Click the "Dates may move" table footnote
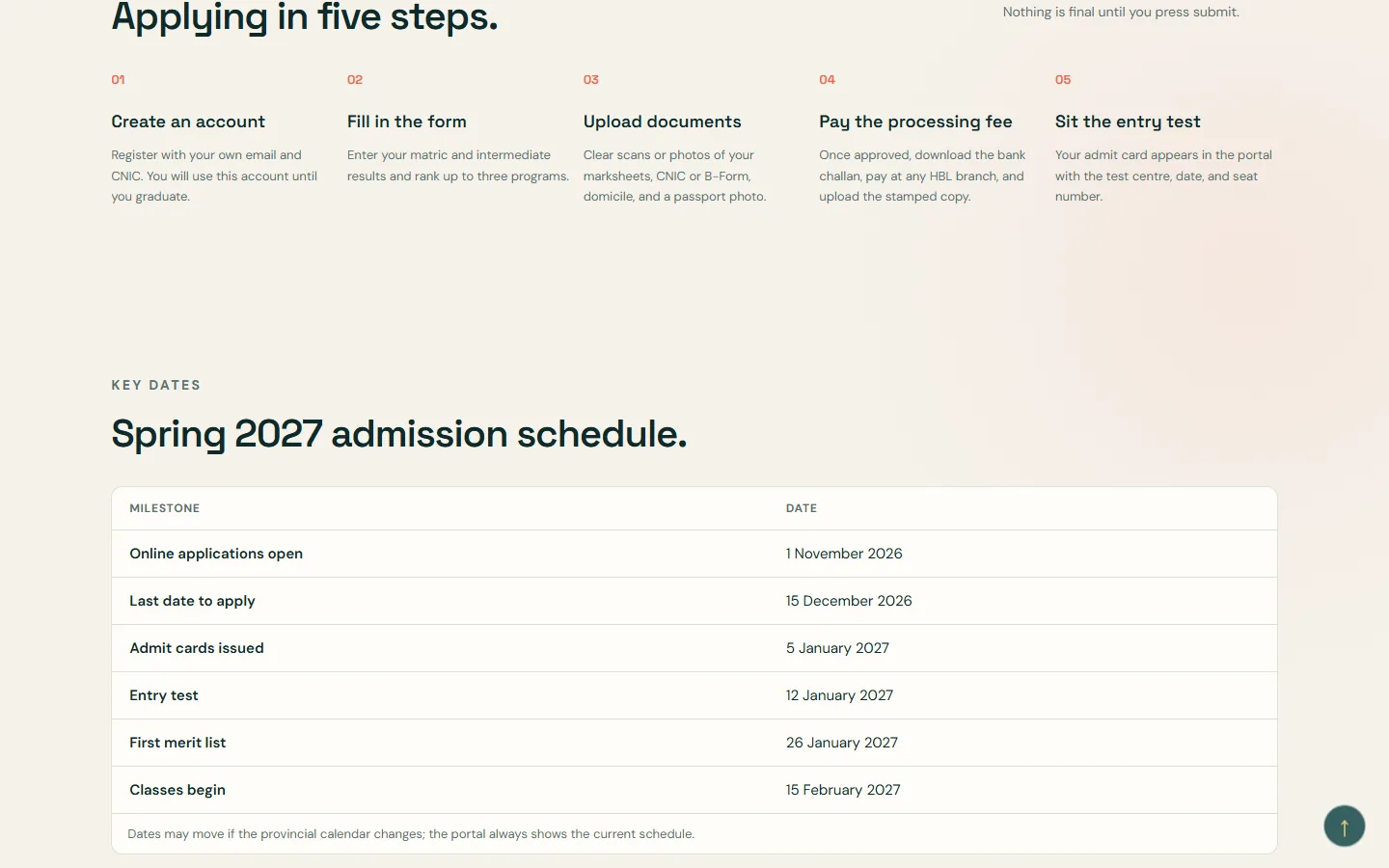This screenshot has width=1389, height=868. tap(411, 834)
